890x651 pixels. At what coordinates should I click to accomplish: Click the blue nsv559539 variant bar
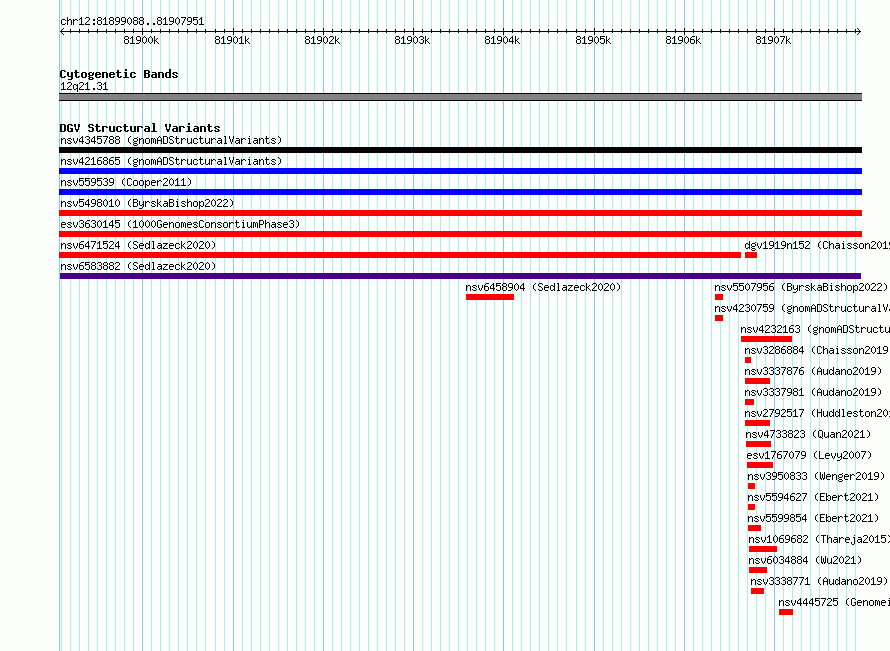pos(460,192)
